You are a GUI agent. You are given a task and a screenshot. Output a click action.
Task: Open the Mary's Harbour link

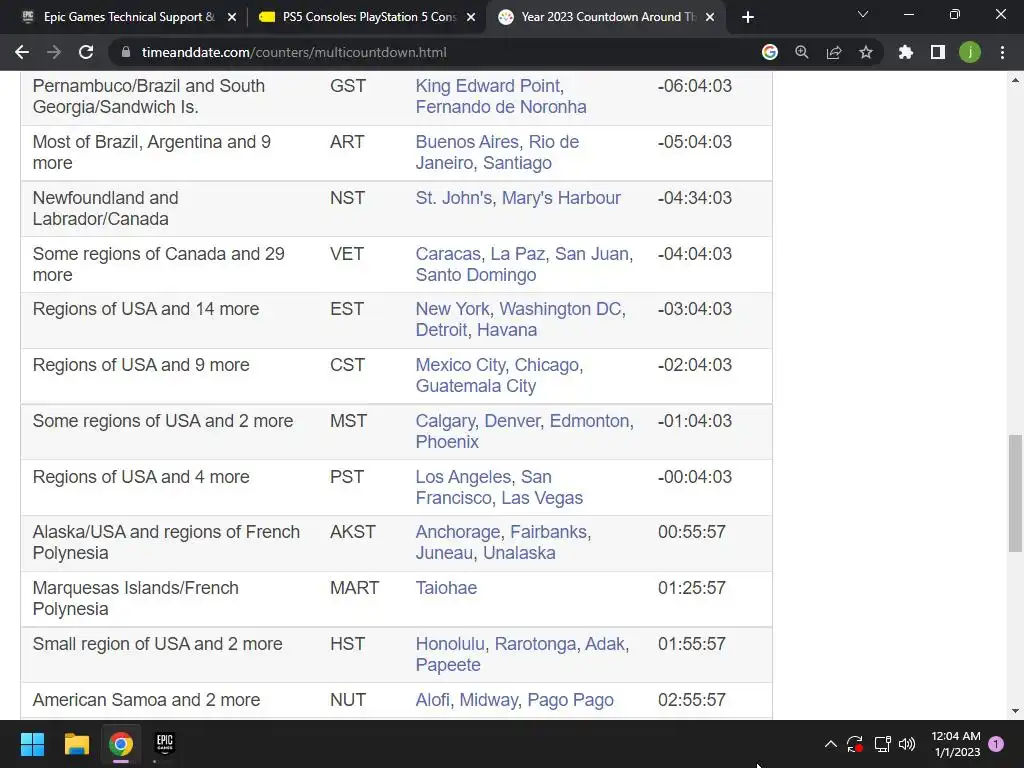[x=561, y=198]
